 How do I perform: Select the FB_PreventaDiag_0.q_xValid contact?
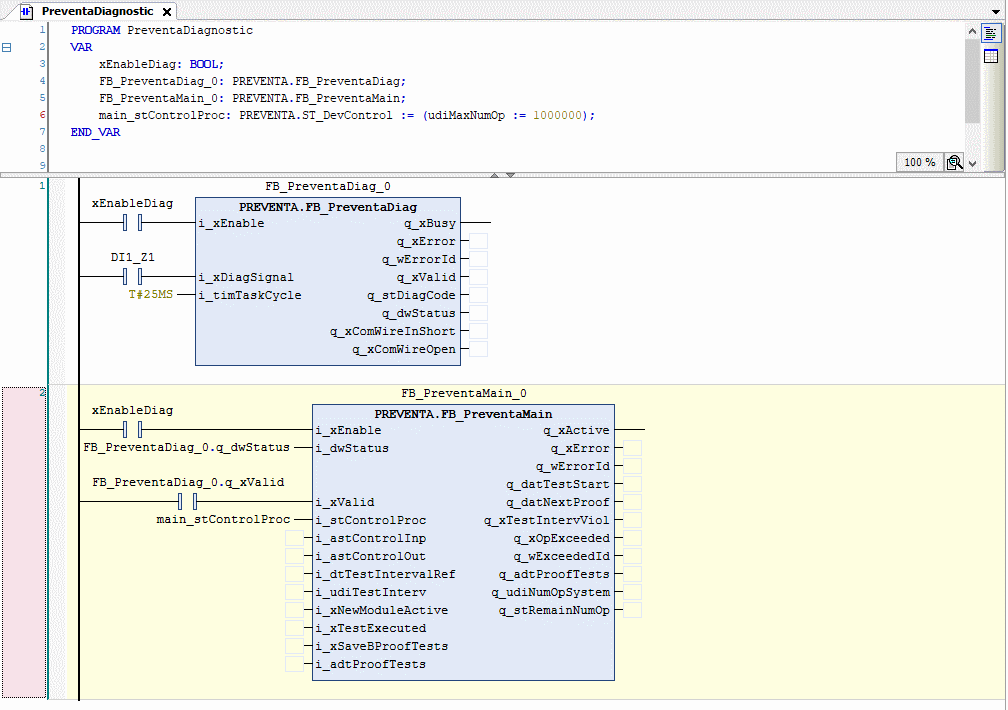188,502
